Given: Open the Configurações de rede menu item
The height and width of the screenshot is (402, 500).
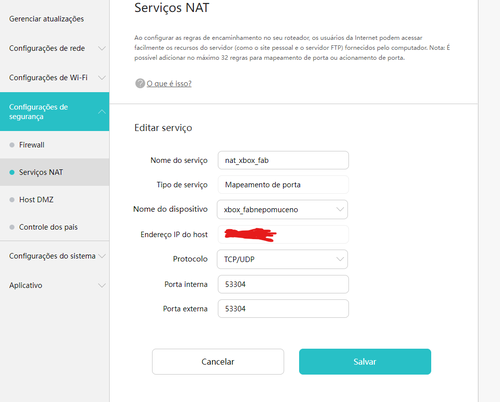Looking at the screenshot, I should (x=47, y=48).
